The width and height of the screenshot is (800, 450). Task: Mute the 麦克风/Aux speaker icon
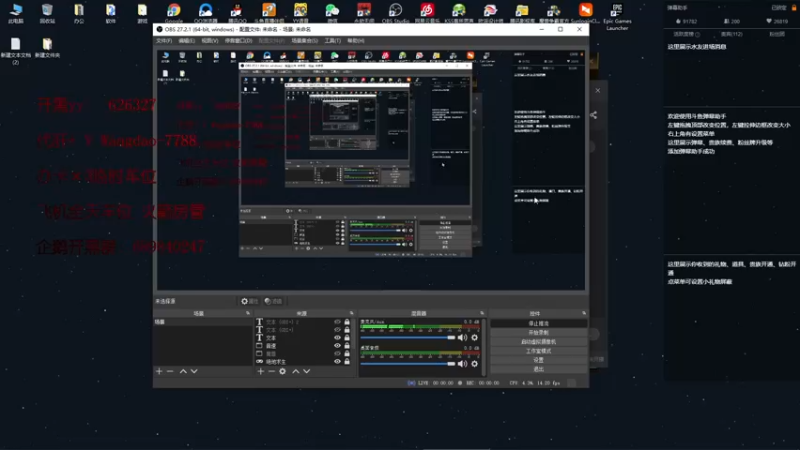(x=462, y=337)
